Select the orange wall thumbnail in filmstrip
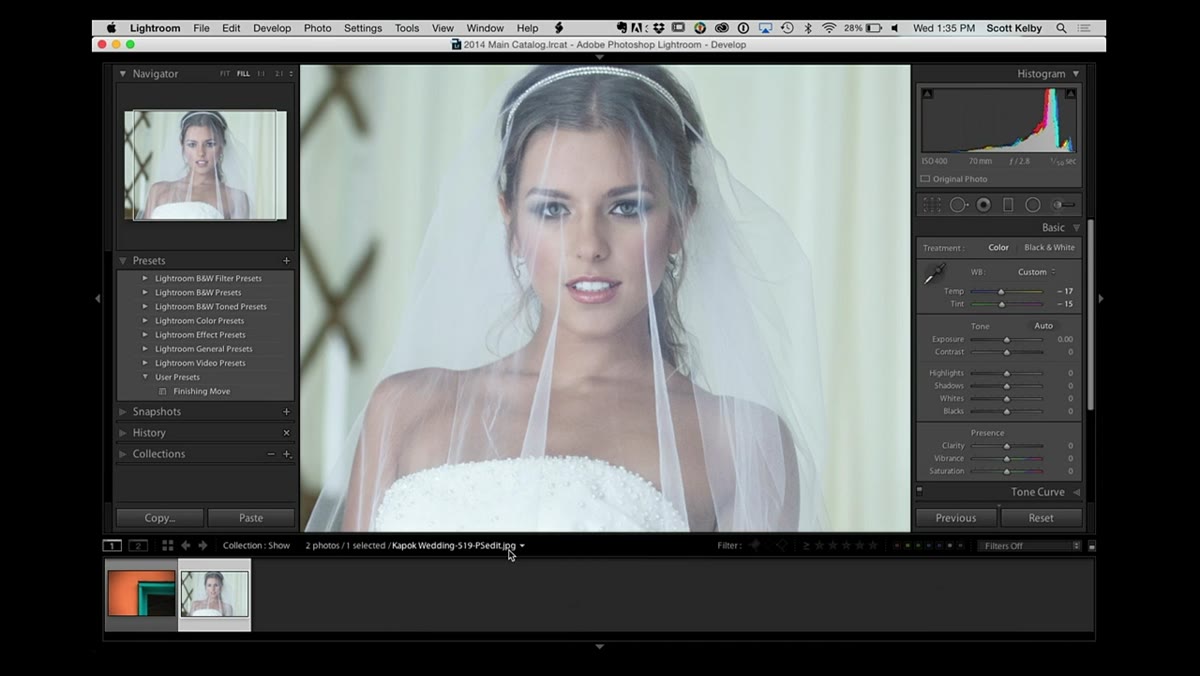 click(142, 594)
